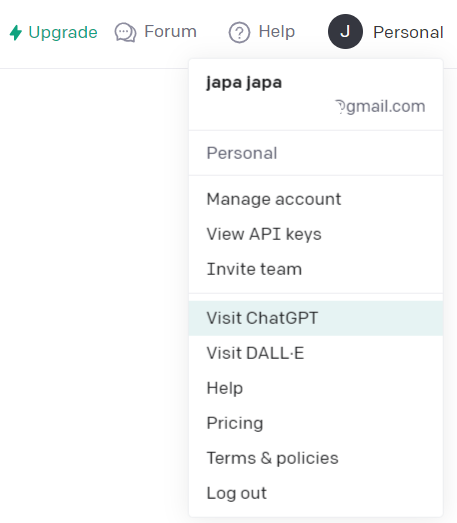Open Visit DALL·E
Screen dimensions: 457x523
(316, 353)
